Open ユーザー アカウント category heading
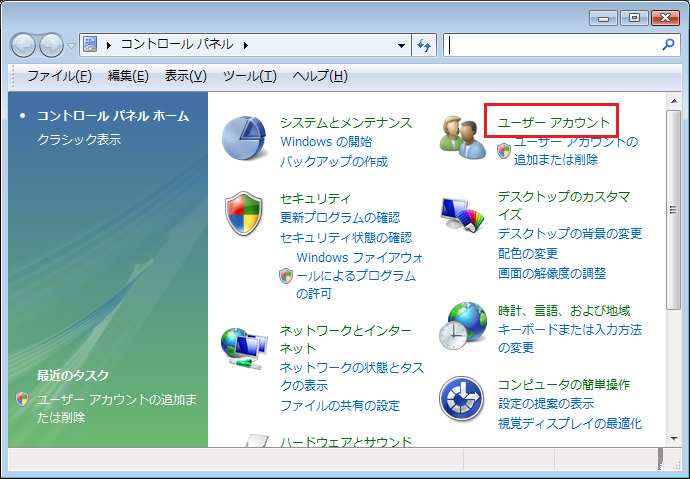 click(554, 122)
